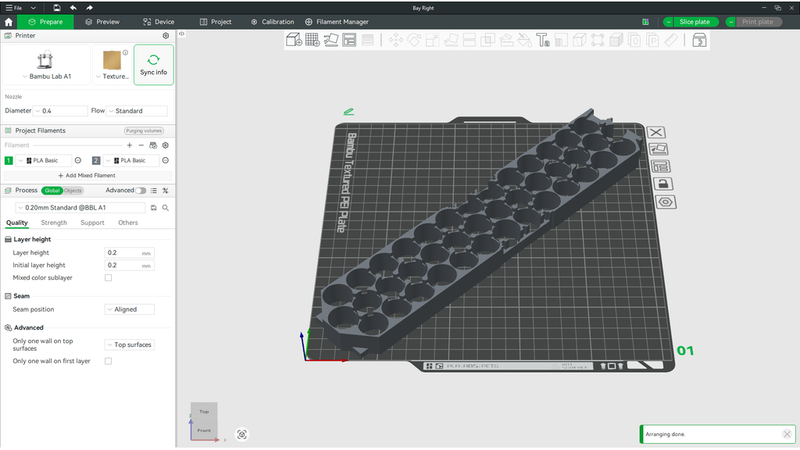This screenshot has width=800, height=450.
Task: Open filament 2 PLA Basic dropdown
Action: tap(132, 160)
